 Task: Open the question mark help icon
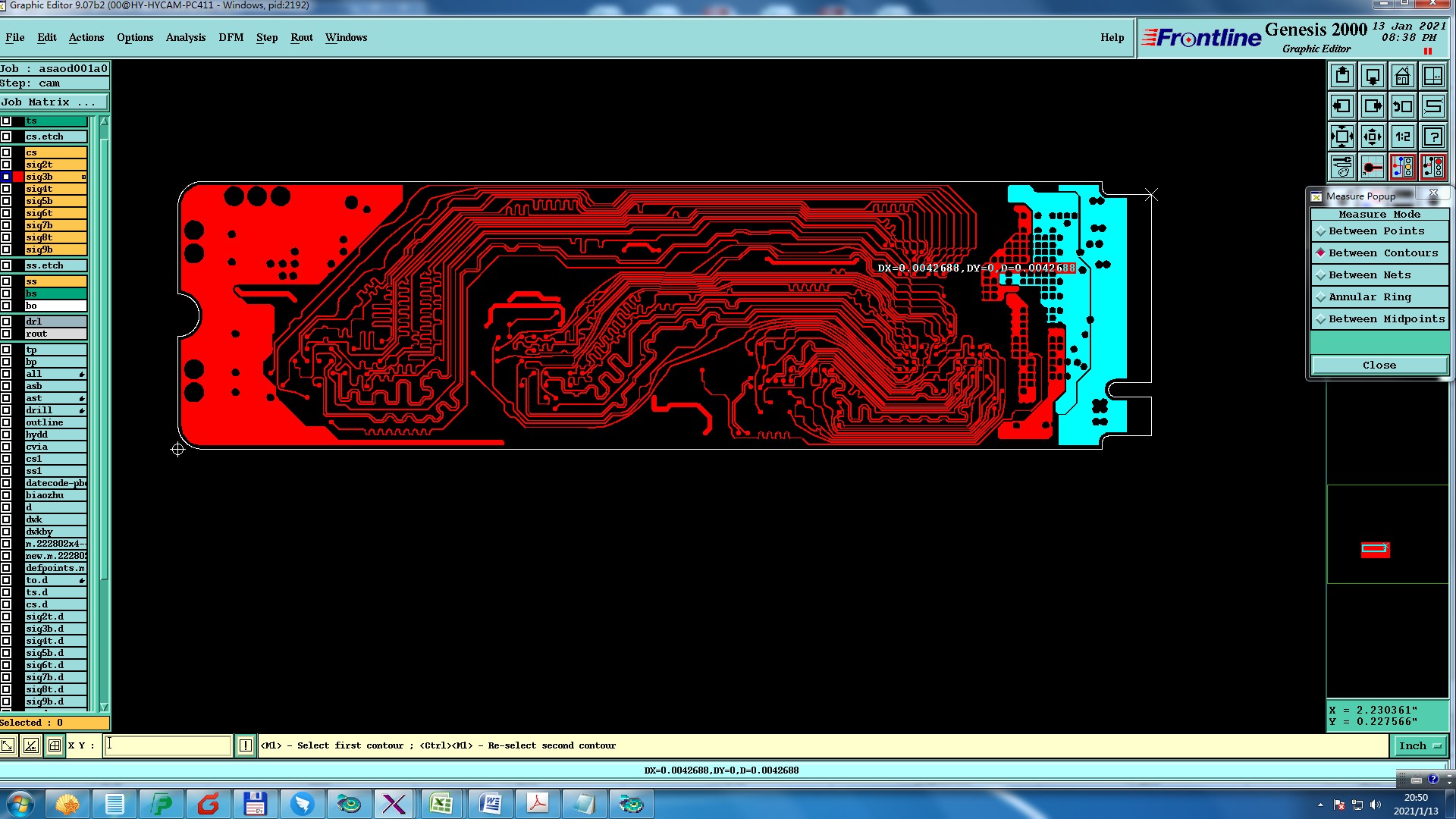pos(1432,136)
